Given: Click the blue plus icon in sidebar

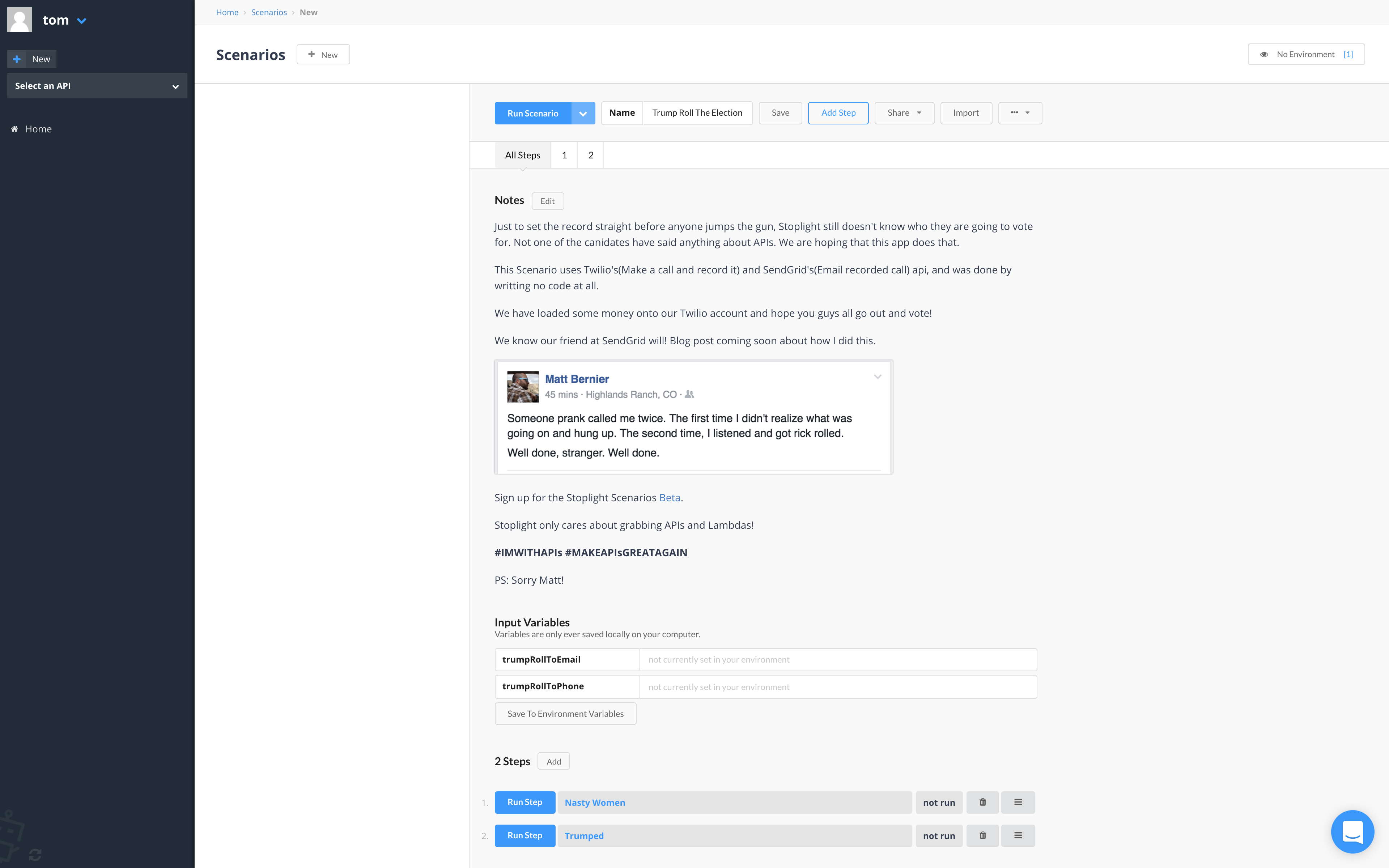Looking at the screenshot, I should (17, 59).
